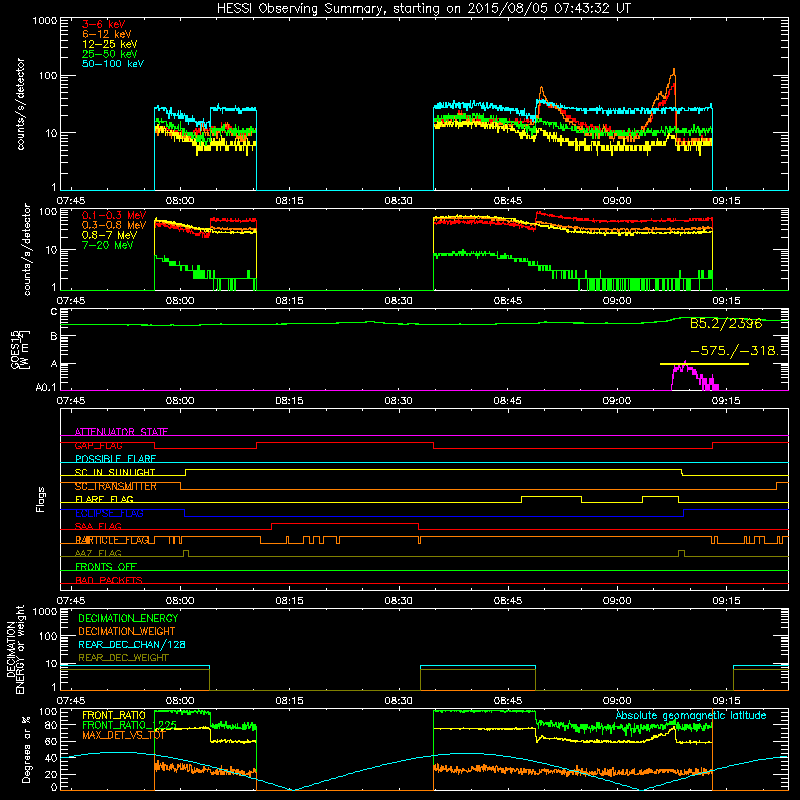This screenshot has height=800, width=800.
Task: Select the SC_IN_SUNLIGHT flag label
Action: 115,472
